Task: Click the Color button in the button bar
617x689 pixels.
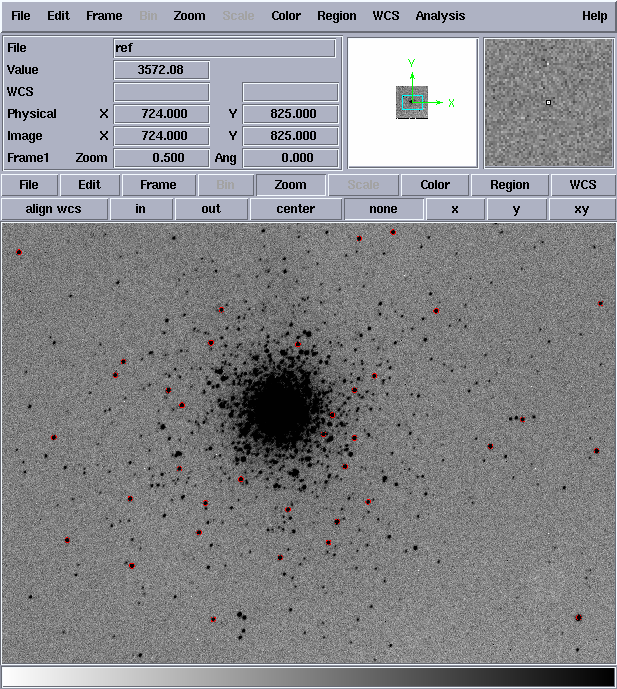Action: pos(435,185)
